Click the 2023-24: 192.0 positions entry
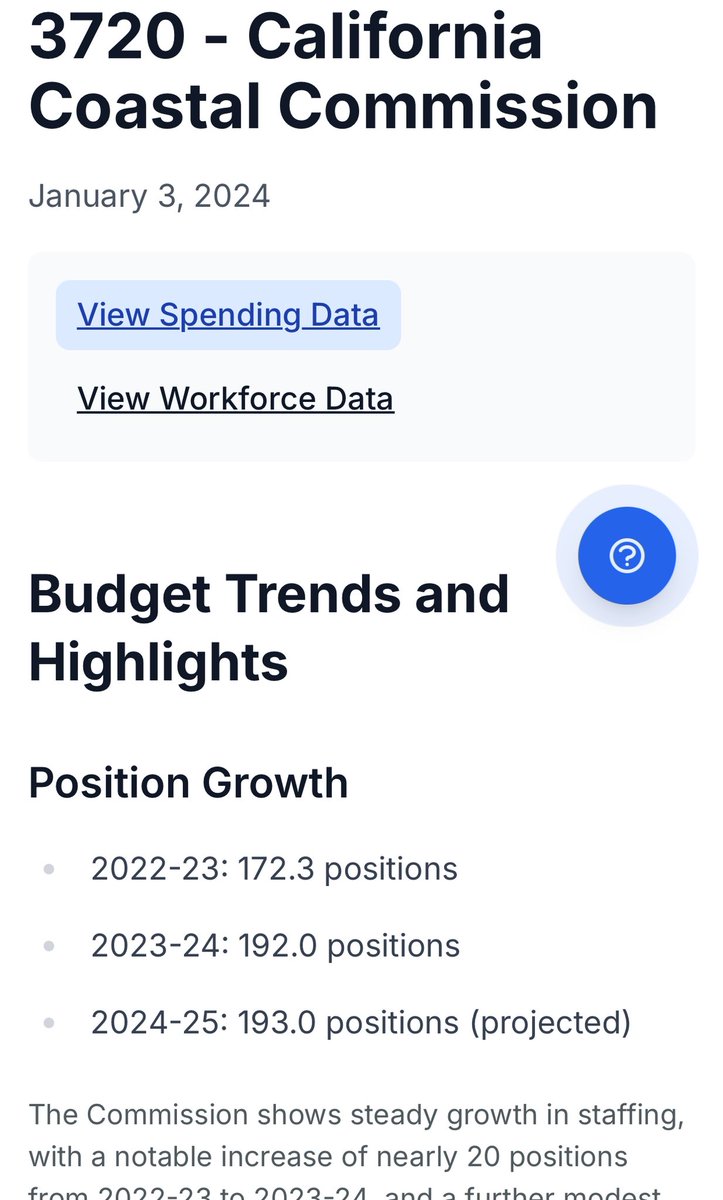This screenshot has width=723, height=1200. [275, 945]
